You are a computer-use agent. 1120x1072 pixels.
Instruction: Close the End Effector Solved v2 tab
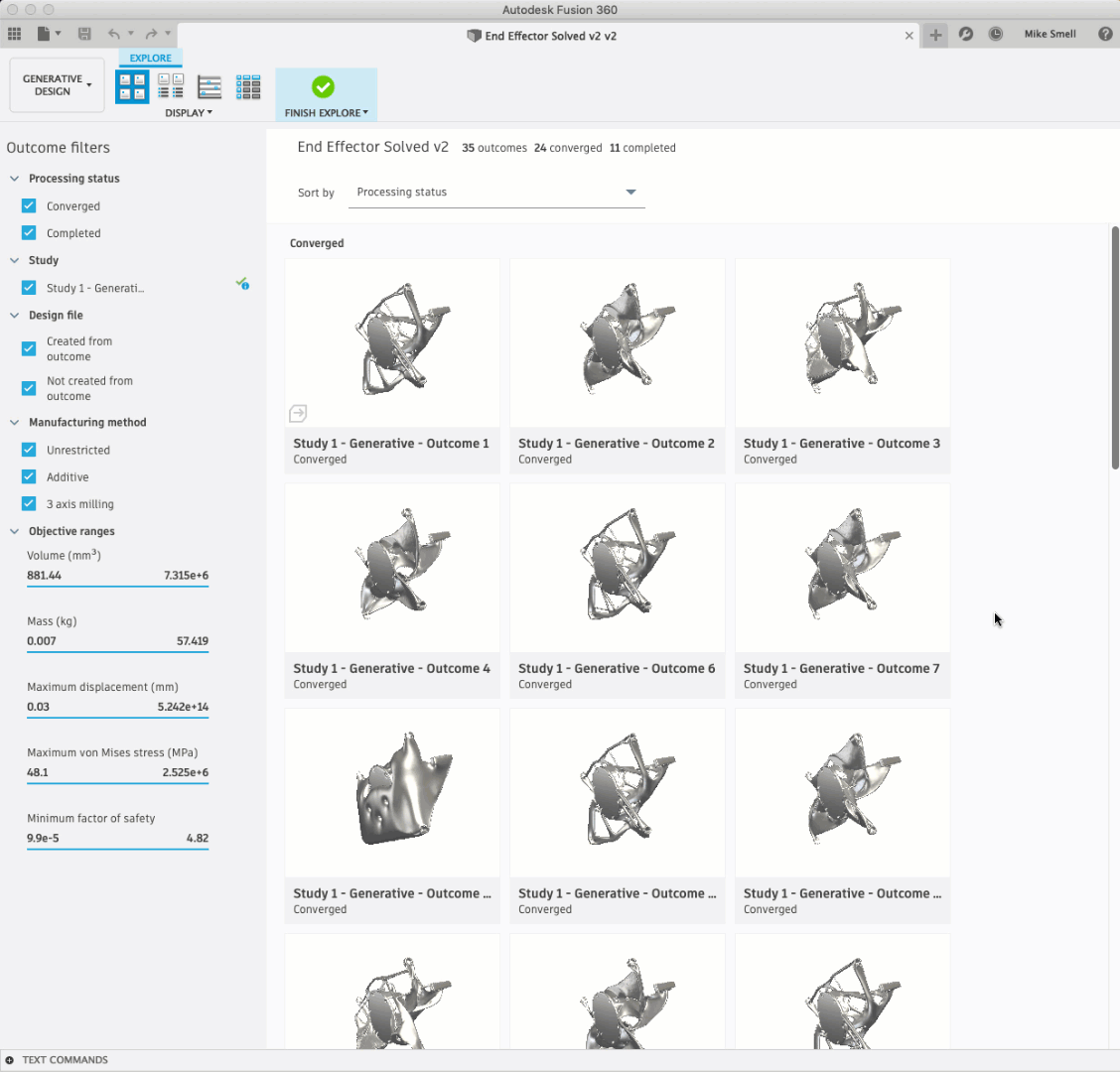pos(909,36)
